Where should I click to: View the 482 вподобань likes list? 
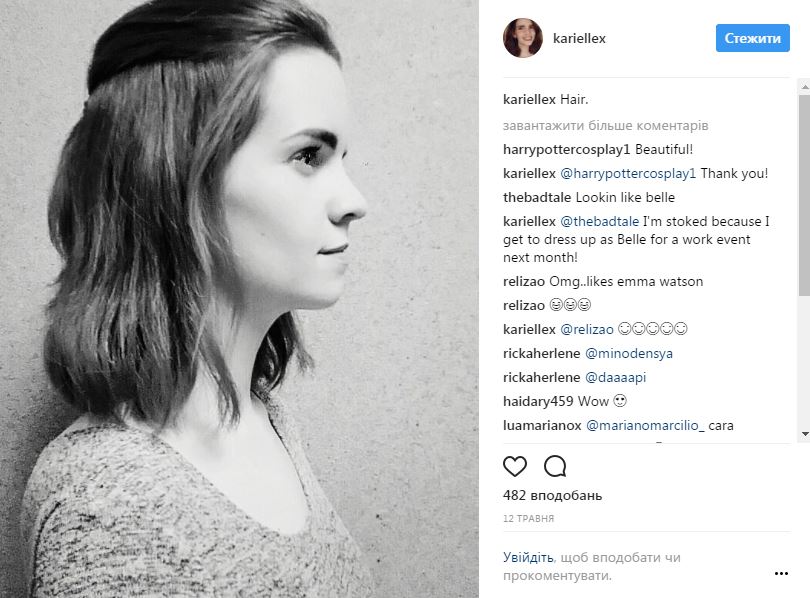pos(552,495)
